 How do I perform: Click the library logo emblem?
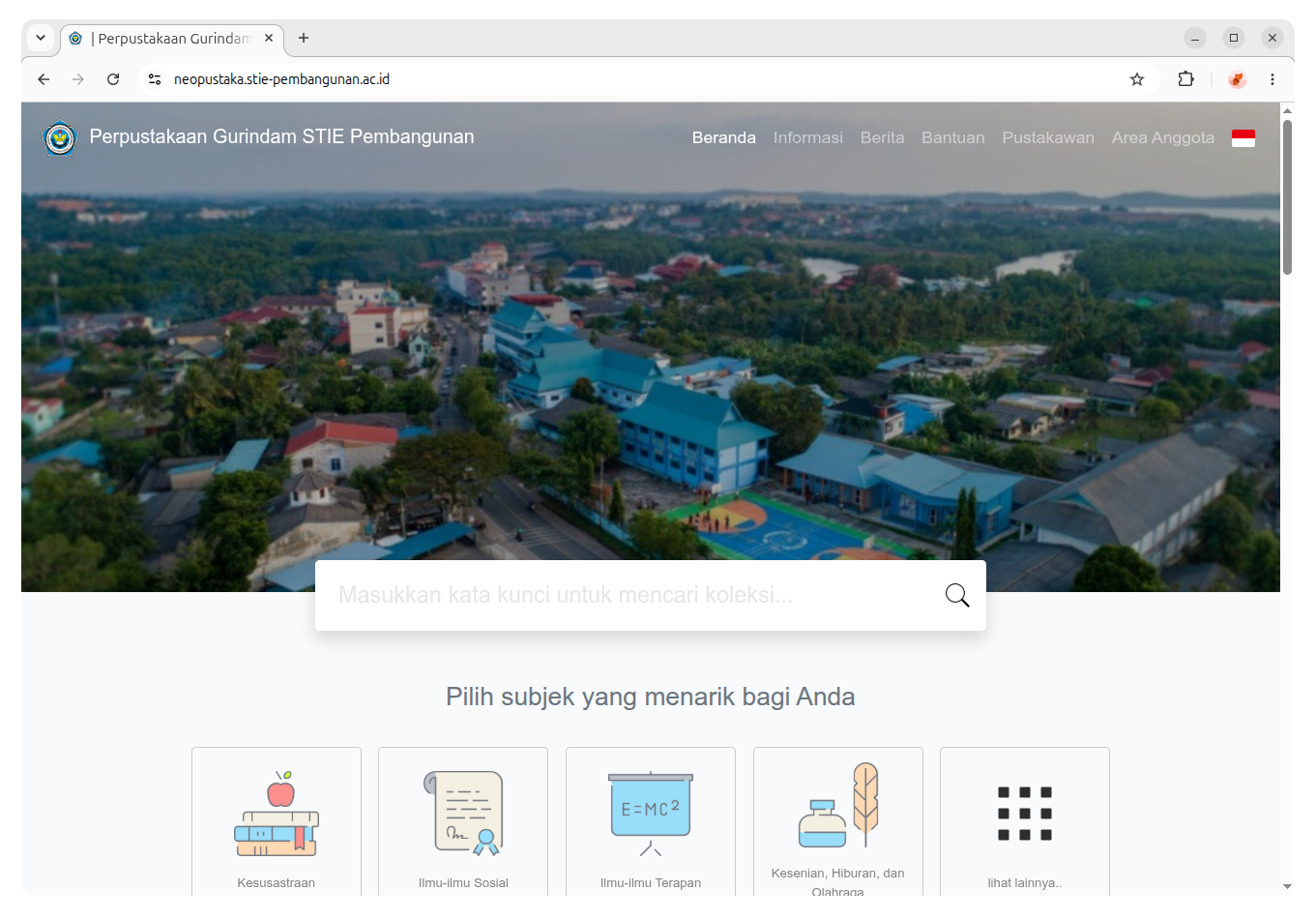[60, 138]
